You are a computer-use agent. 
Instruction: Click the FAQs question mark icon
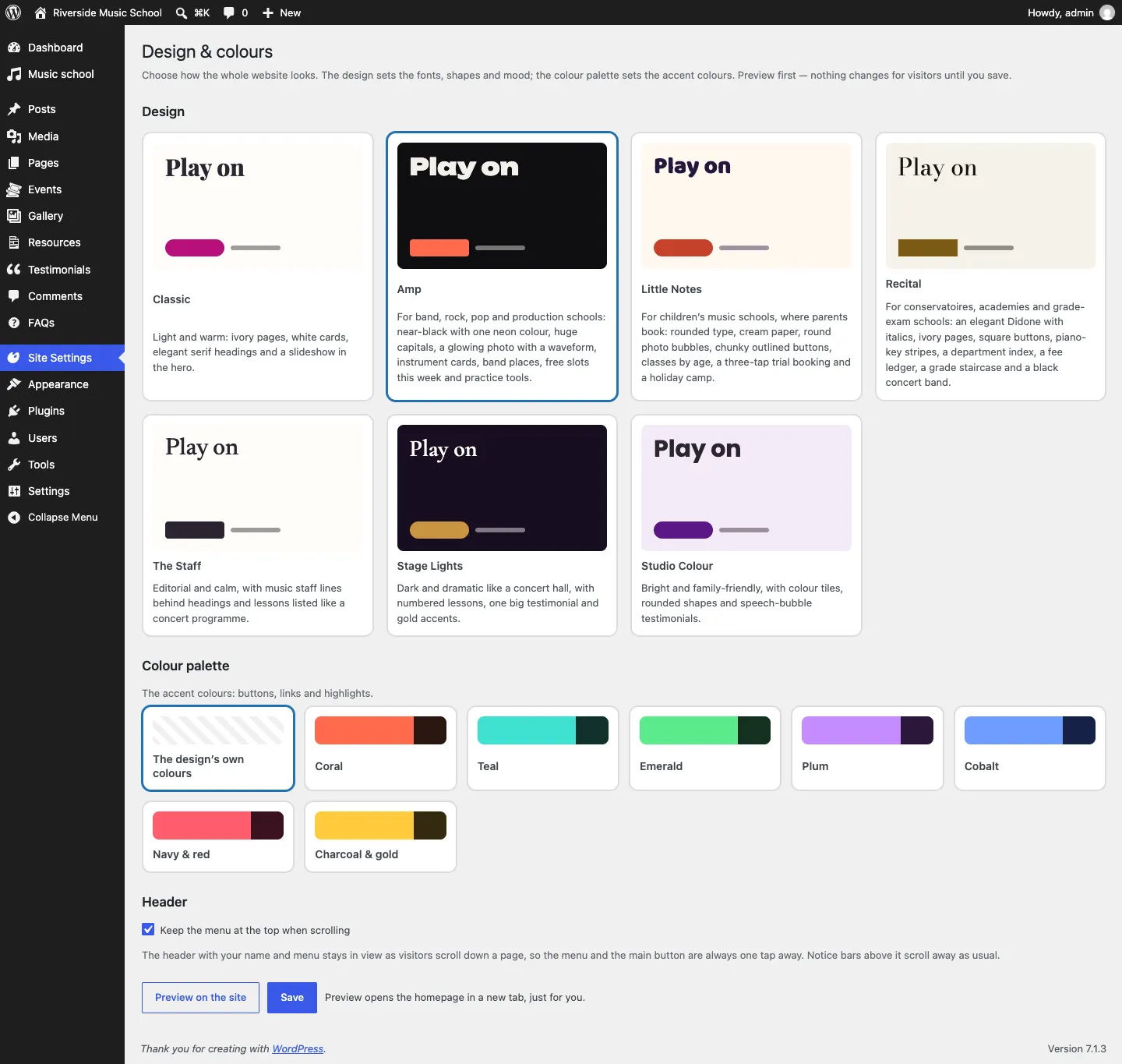14,323
